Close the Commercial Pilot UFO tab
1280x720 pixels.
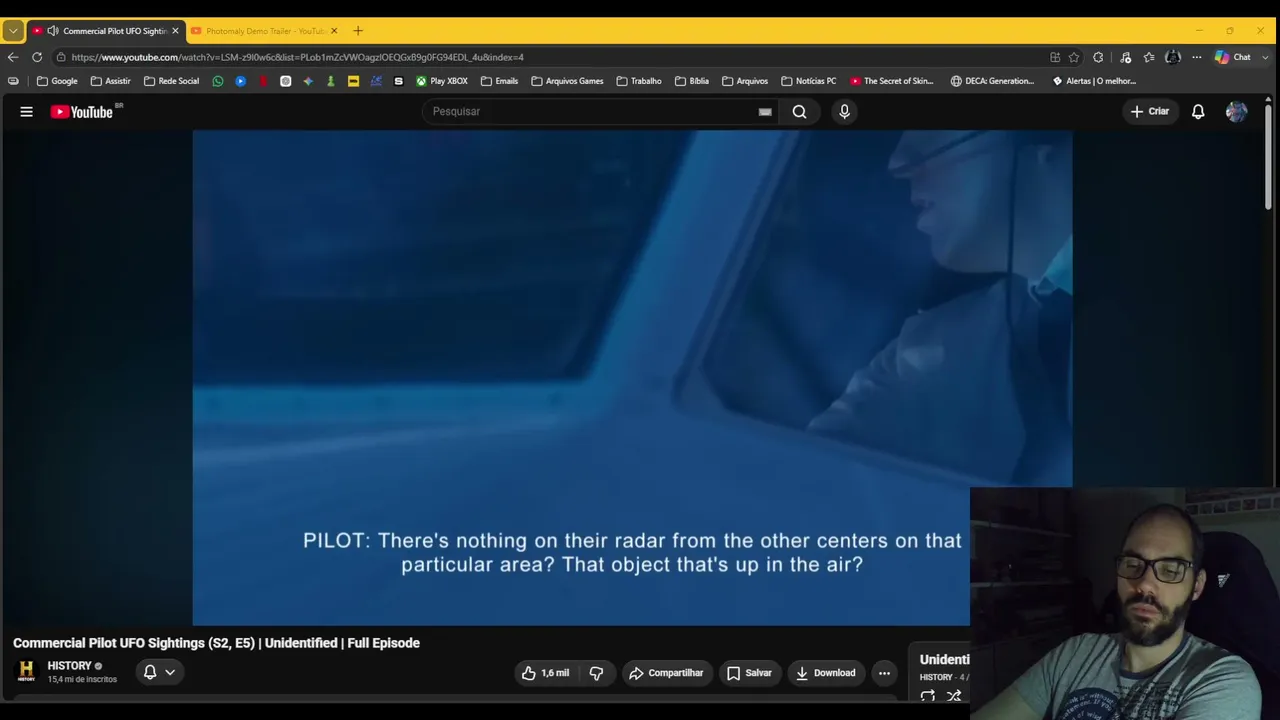tap(175, 31)
